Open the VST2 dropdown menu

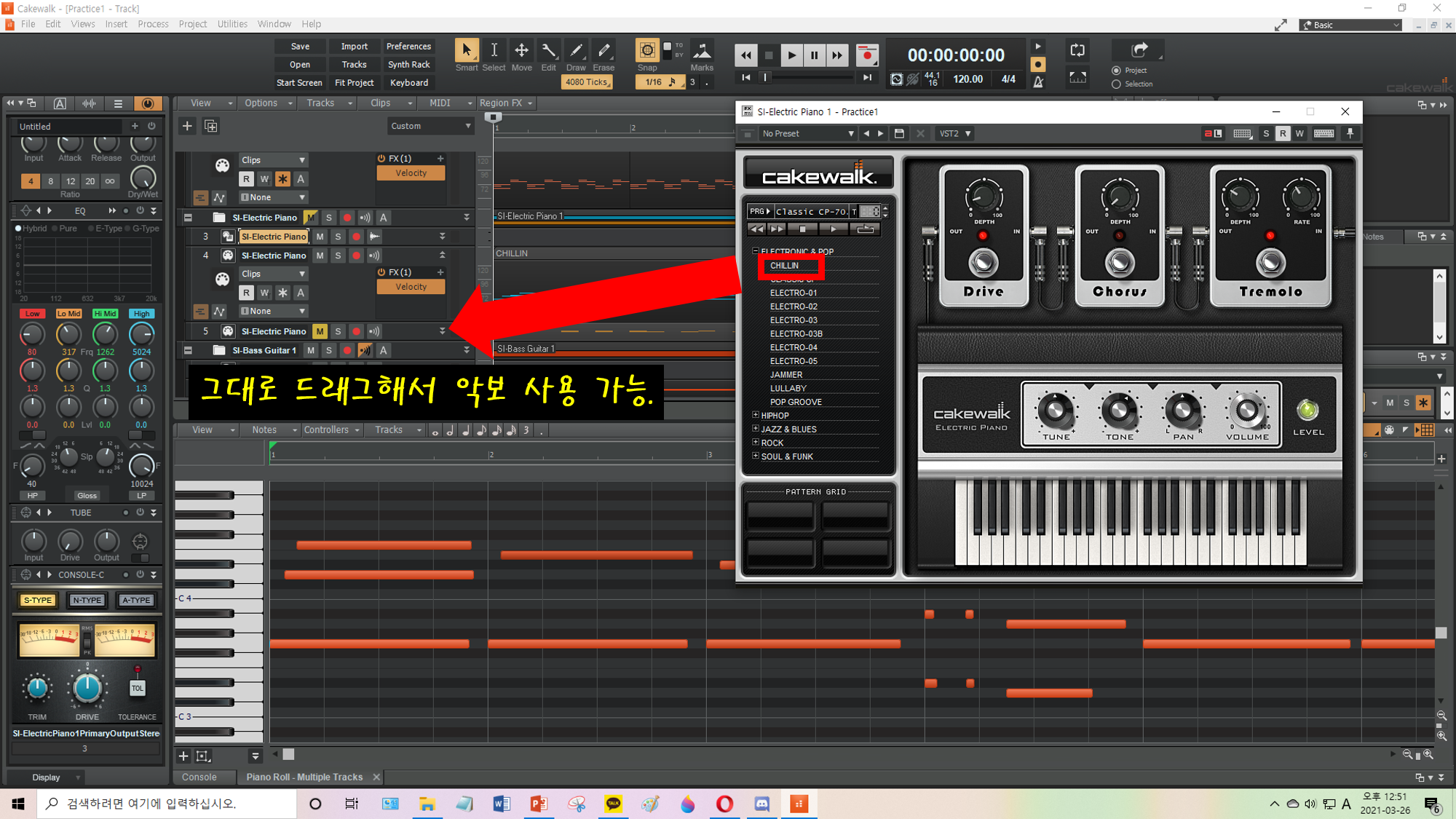tap(954, 133)
